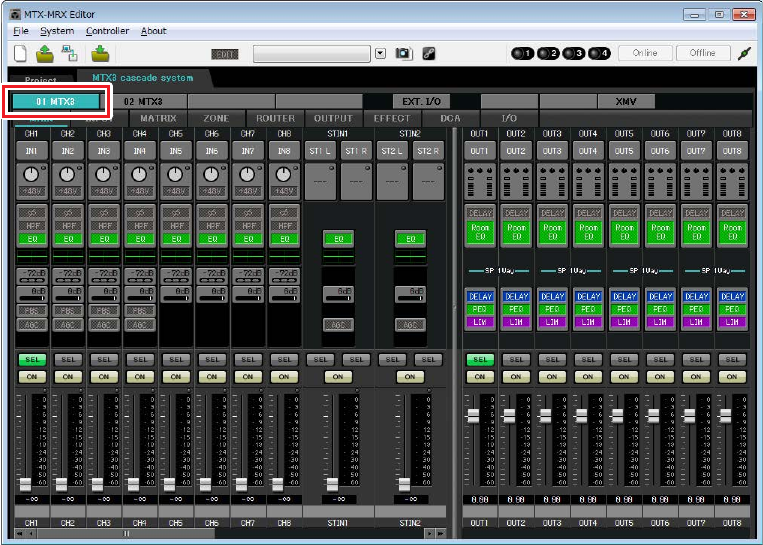Switch to the EFFECT tab
763x545 pixels.
(x=392, y=118)
